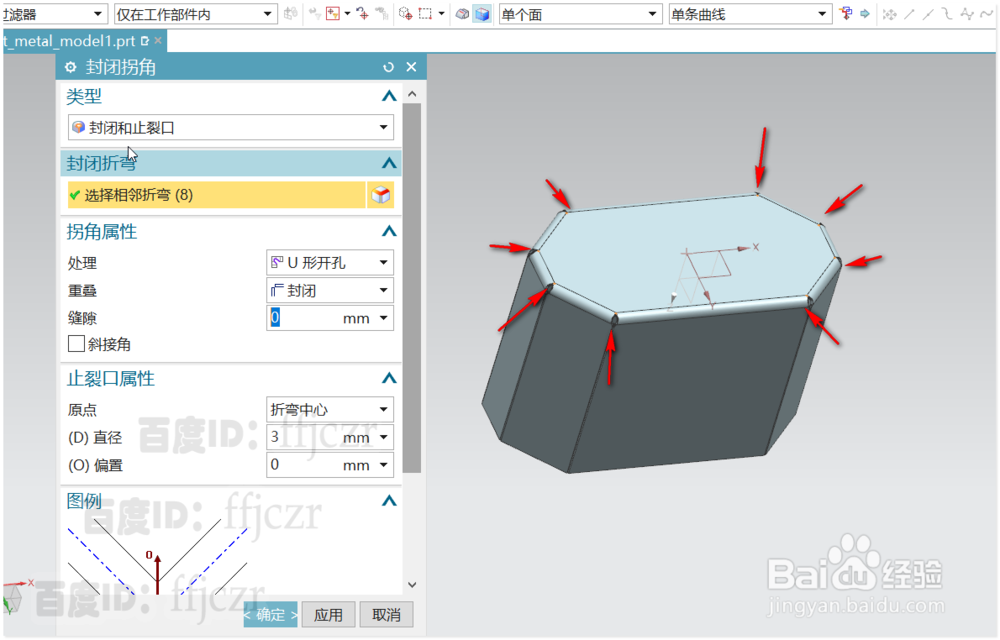The image size is (1000, 640).
Task: Collapse the 图例 section
Action: tap(389, 500)
